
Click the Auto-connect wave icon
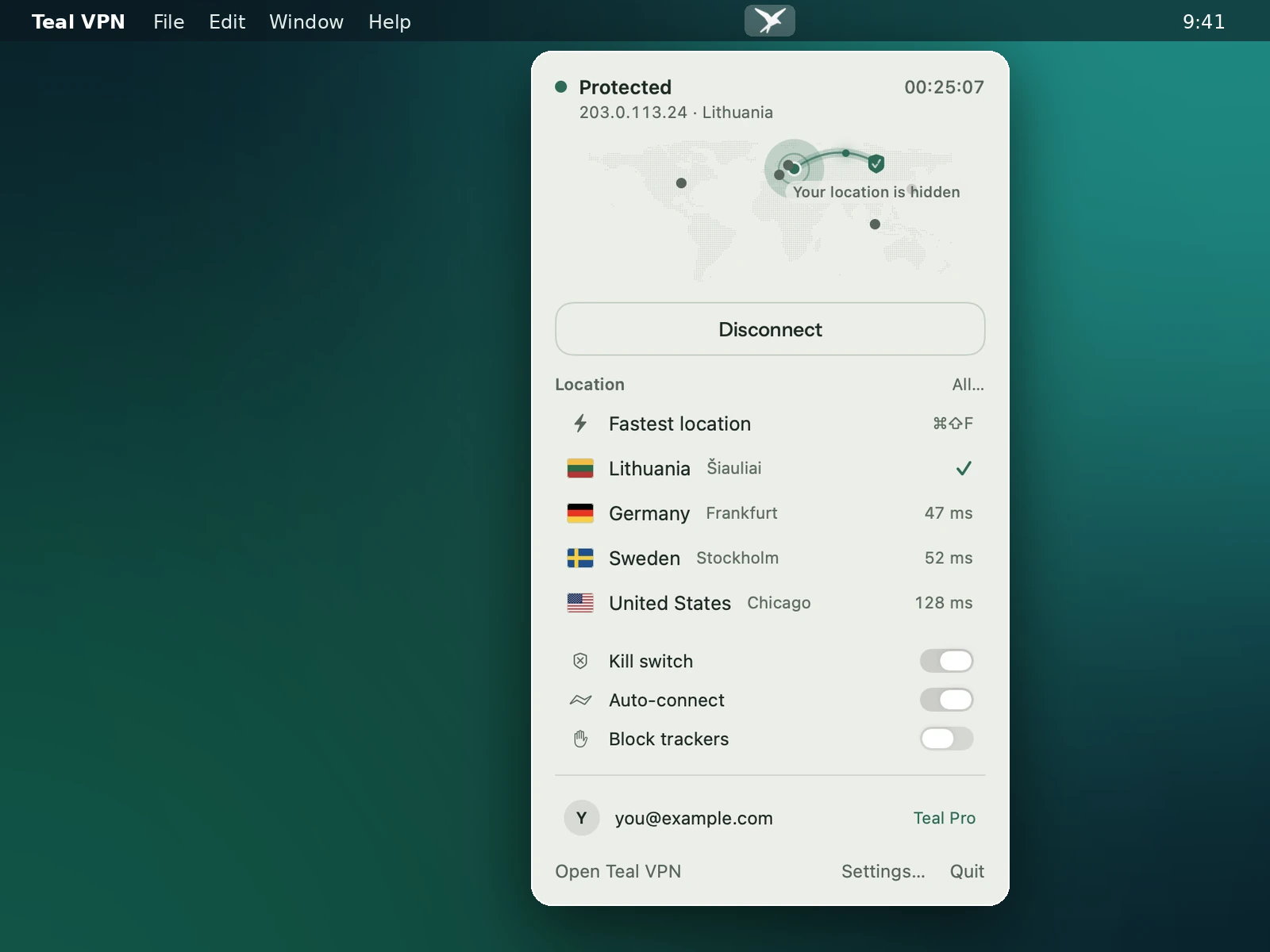[x=580, y=700]
